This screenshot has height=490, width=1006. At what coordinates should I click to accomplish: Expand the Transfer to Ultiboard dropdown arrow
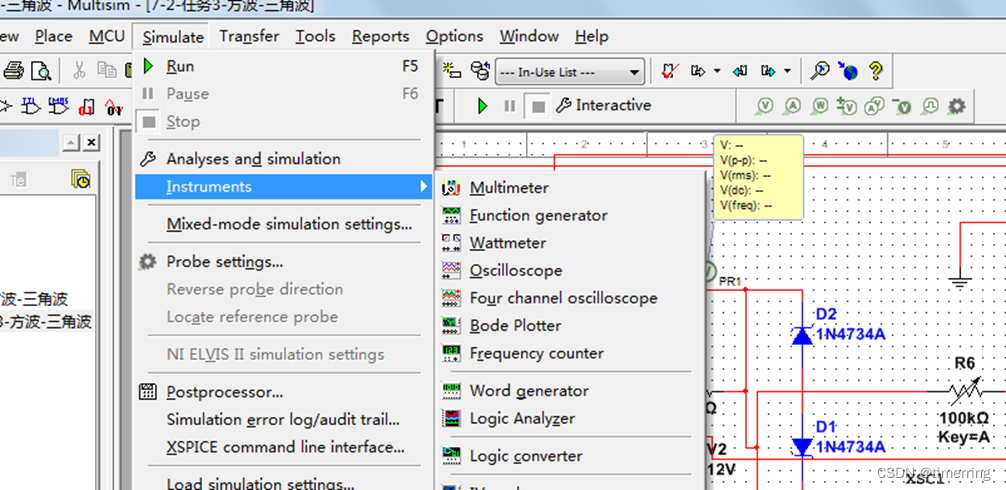(717, 71)
